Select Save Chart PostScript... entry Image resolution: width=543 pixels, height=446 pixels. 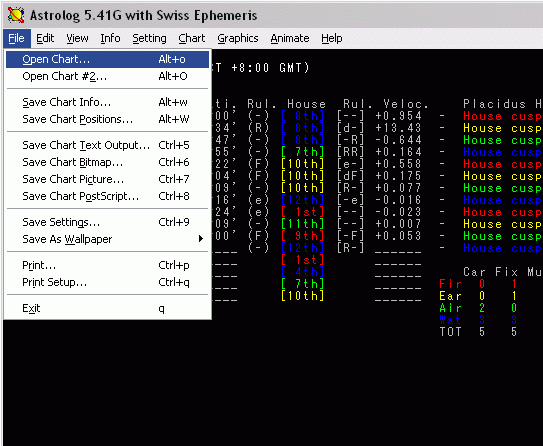pos(107,196)
